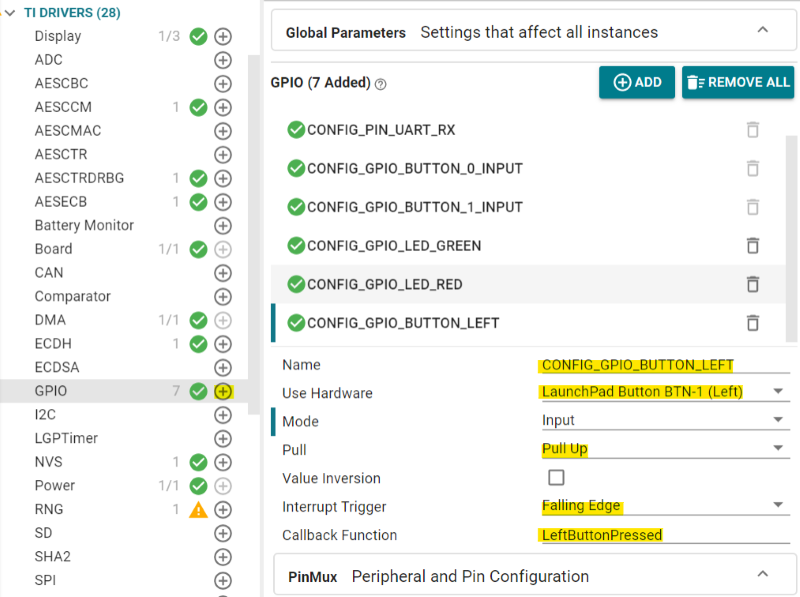800x597 pixels.
Task: Click the RNG warning triangle icon
Action: (198, 509)
